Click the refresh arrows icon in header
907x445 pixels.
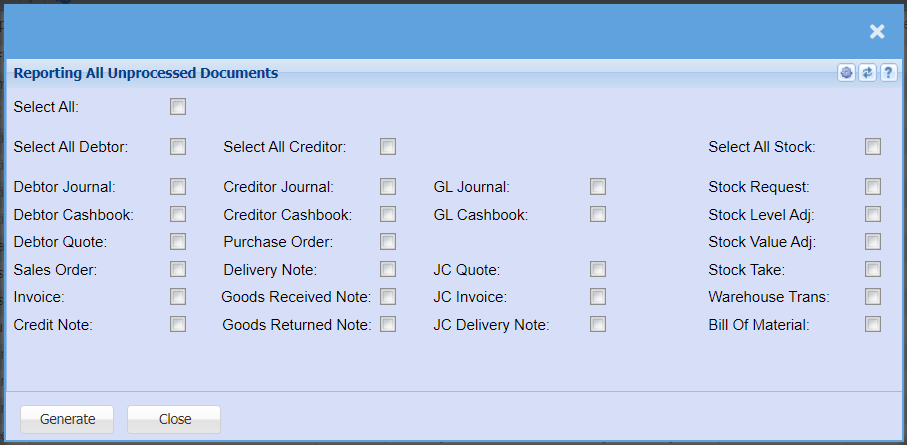pos(867,73)
